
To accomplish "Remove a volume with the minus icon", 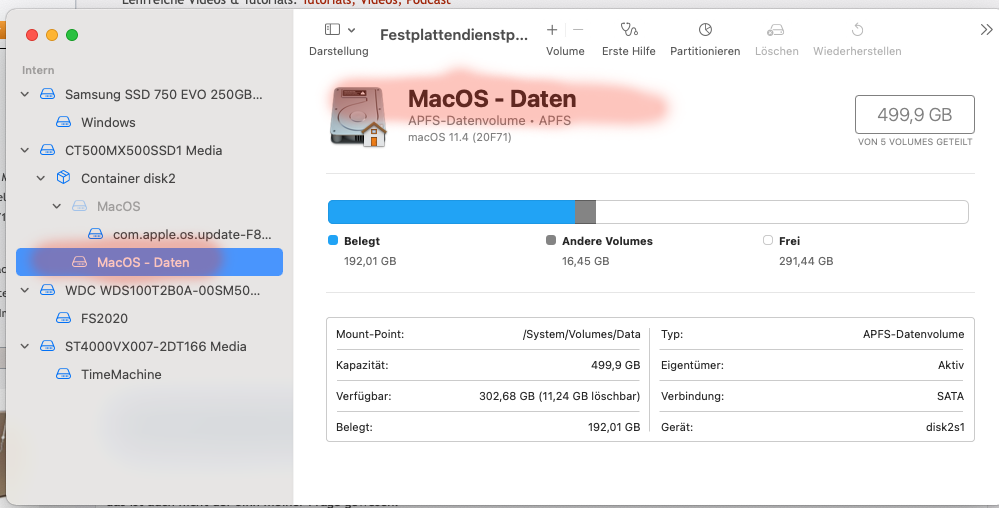I will pos(578,29).
